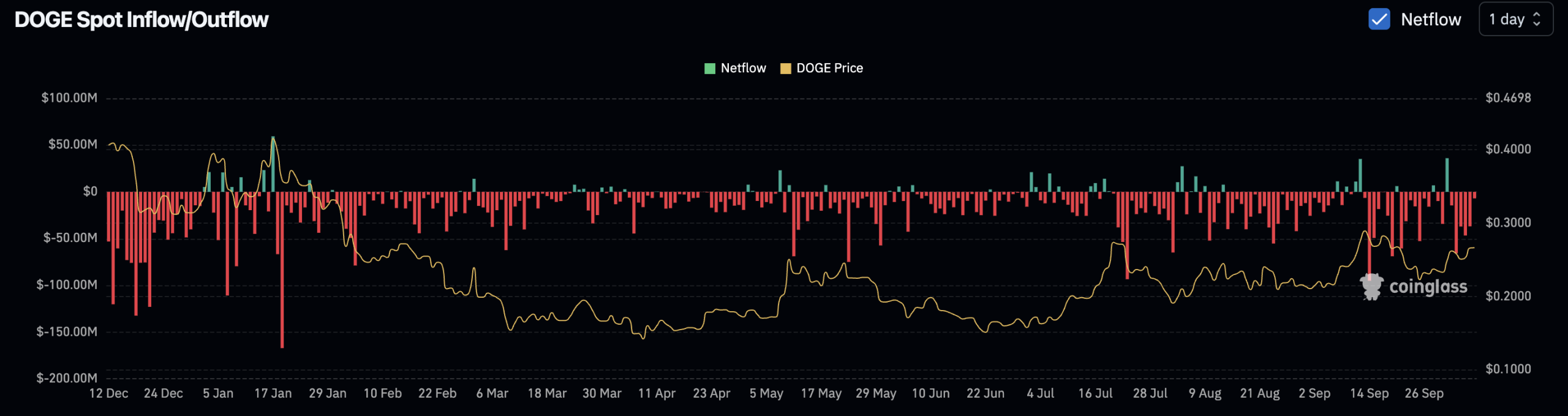Click the yellow DOGE Price legend swatch

click(785, 68)
